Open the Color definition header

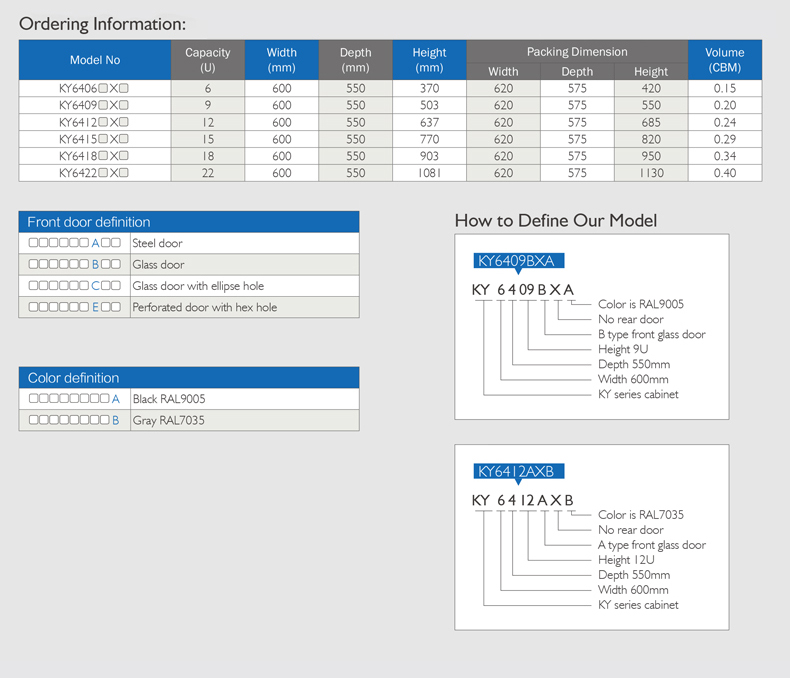pyautogui.click(x=189, y=378)
